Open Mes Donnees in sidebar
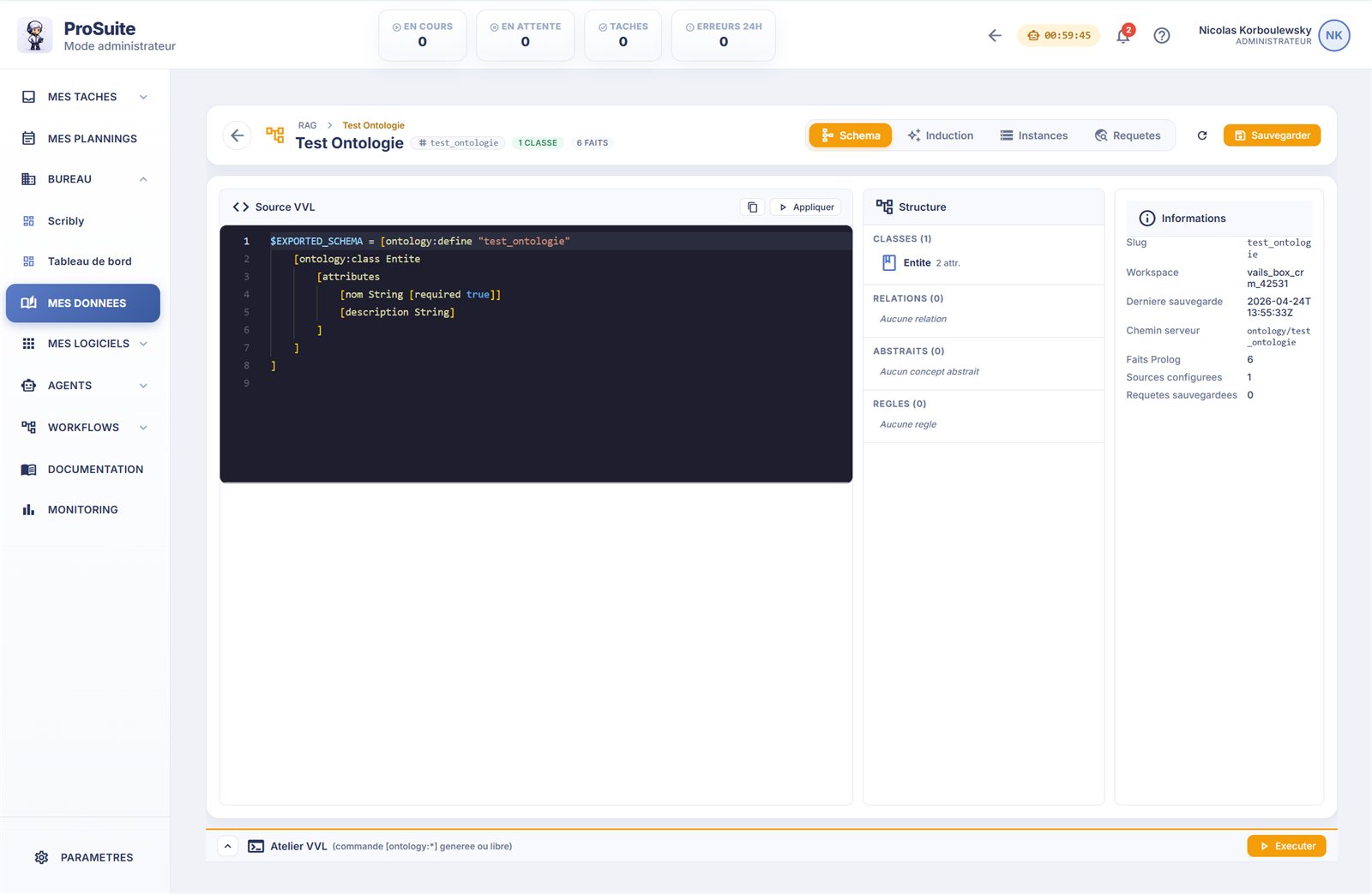 coord(83,303)
